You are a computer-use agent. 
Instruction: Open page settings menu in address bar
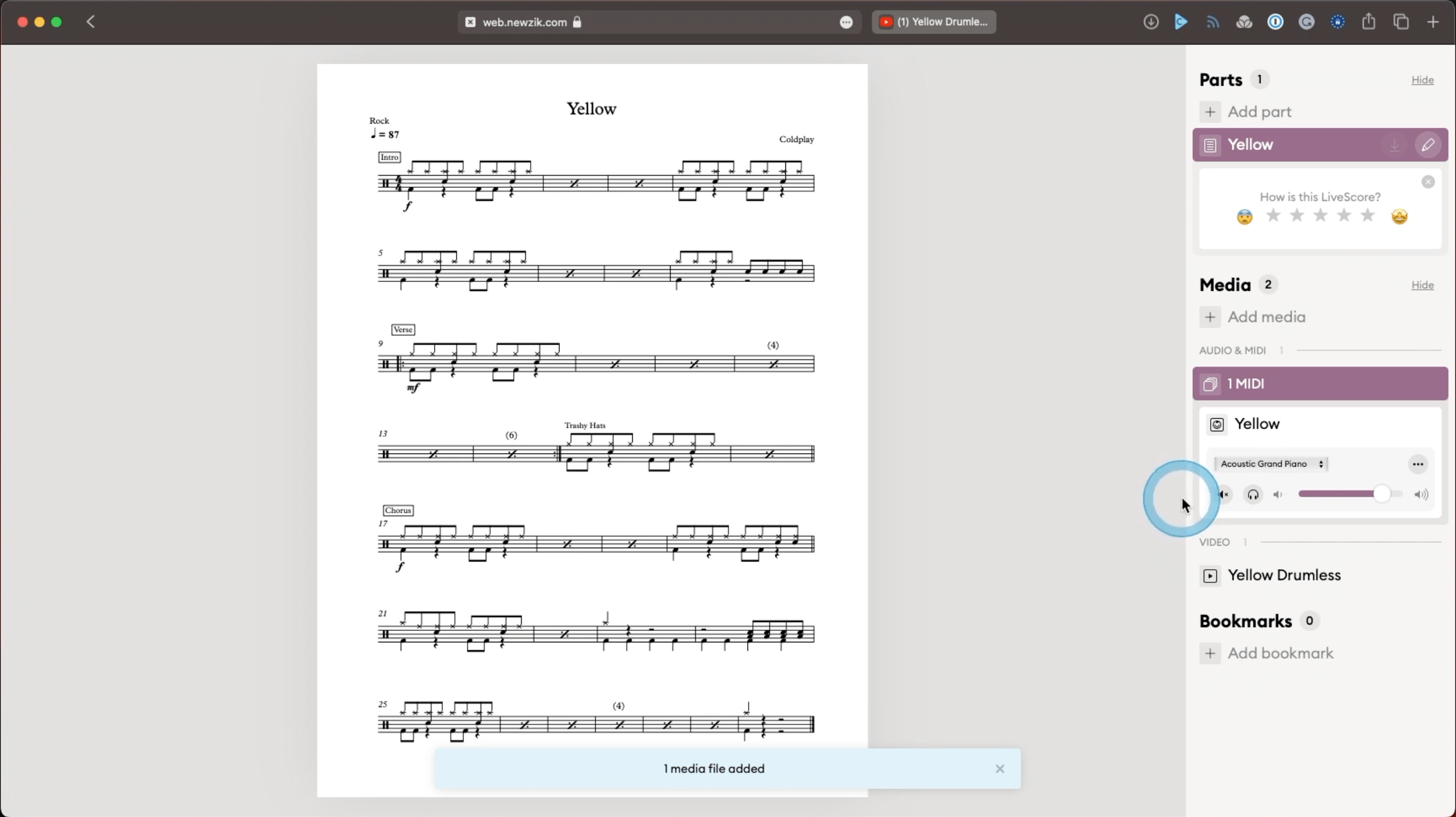point(845,22)
